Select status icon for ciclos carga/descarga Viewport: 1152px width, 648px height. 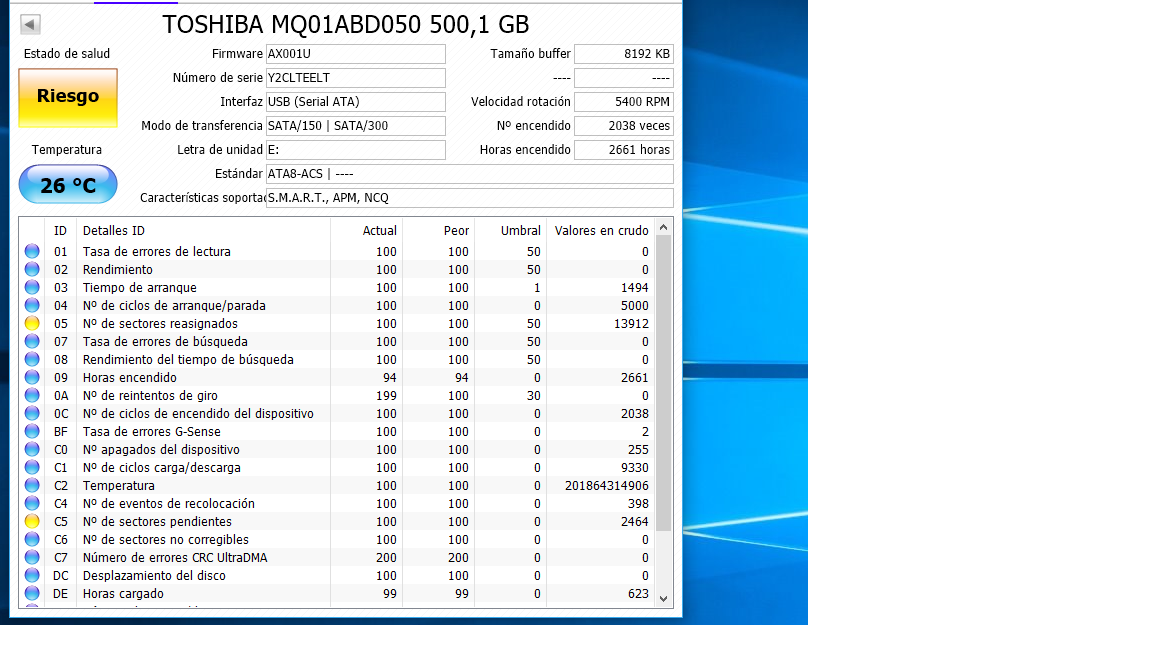point(32,467)
